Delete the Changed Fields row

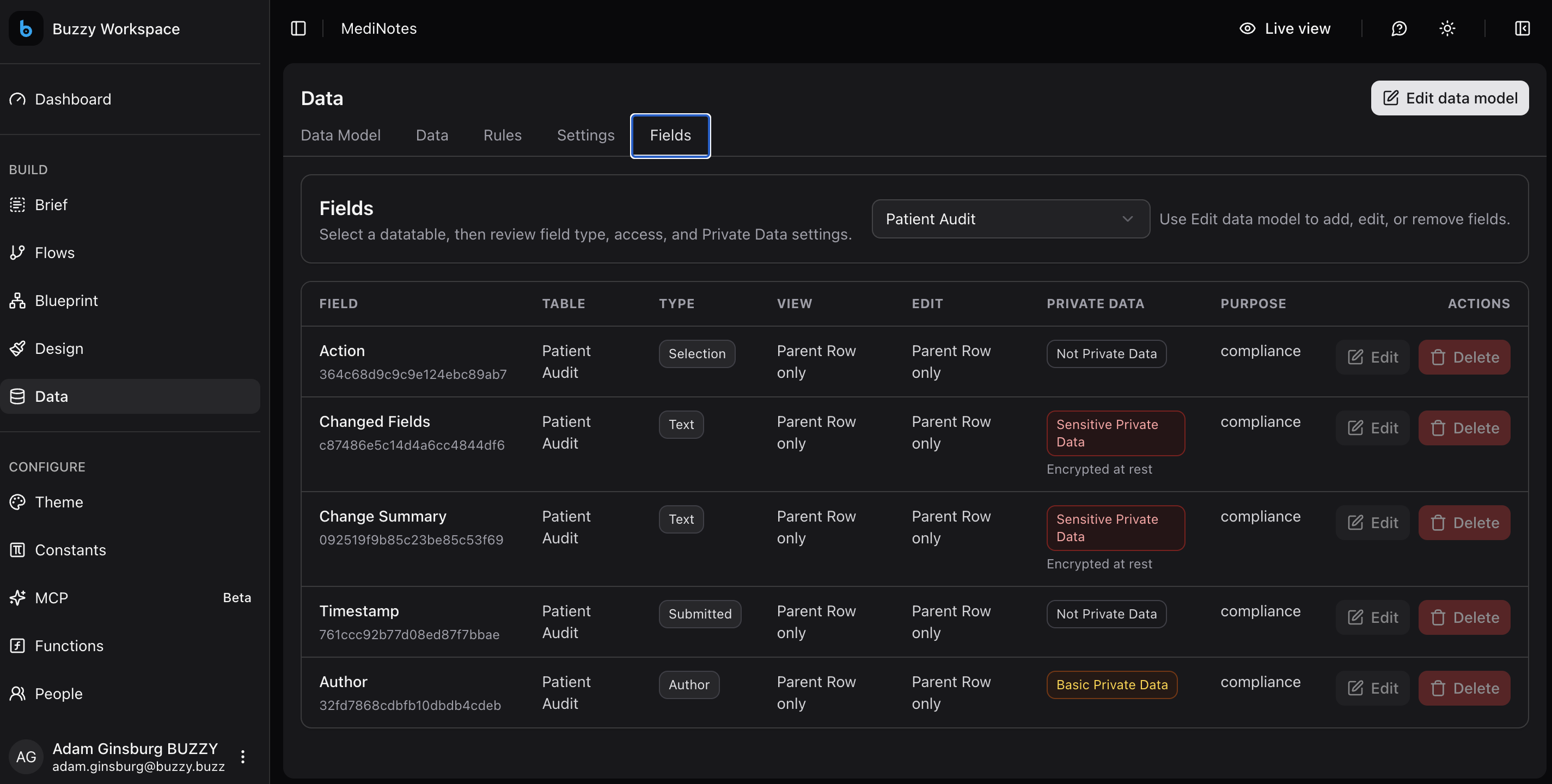pos(1464,428)
